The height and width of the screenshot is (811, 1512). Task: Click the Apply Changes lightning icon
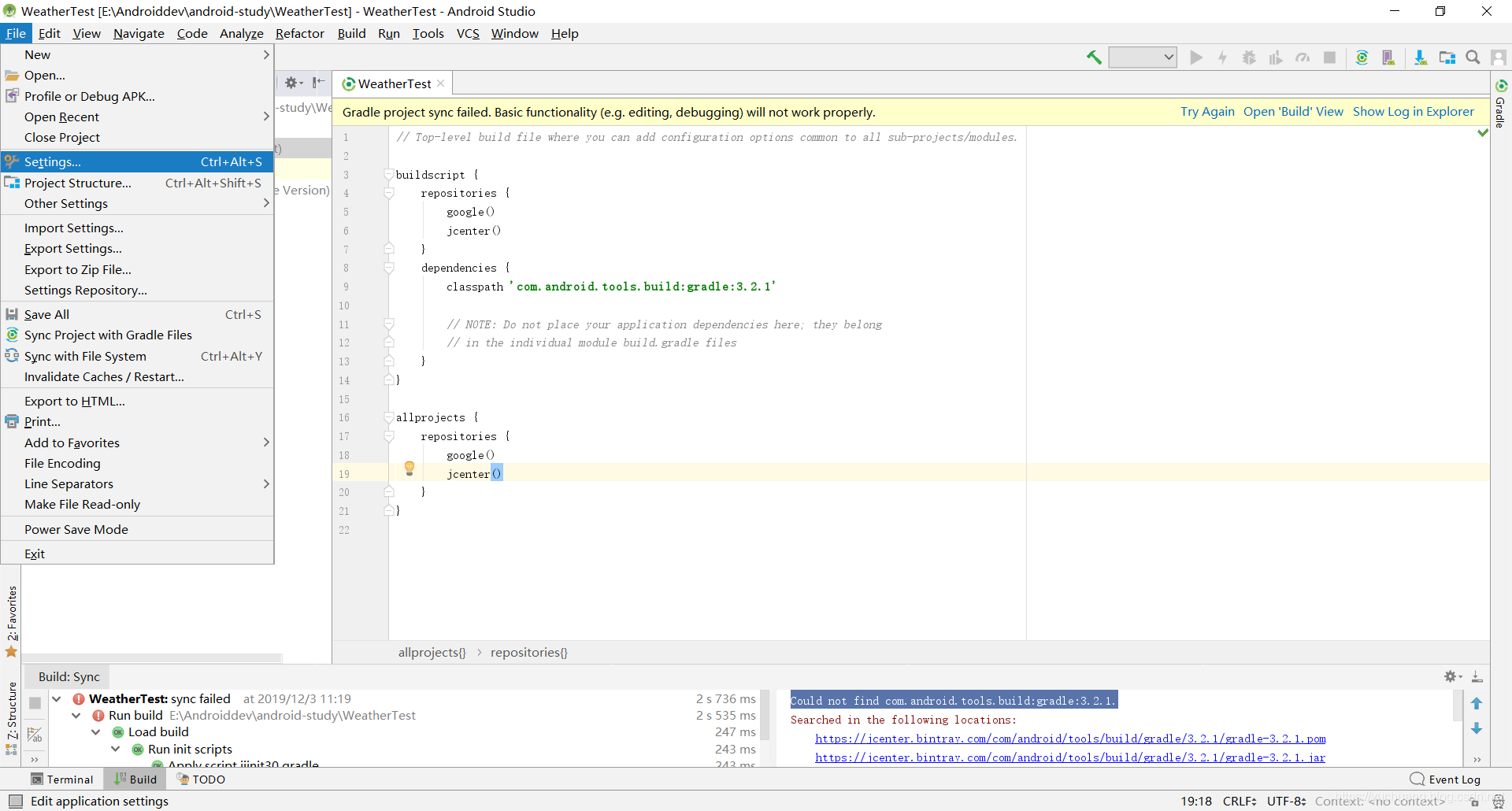(x=1222, y=57)
